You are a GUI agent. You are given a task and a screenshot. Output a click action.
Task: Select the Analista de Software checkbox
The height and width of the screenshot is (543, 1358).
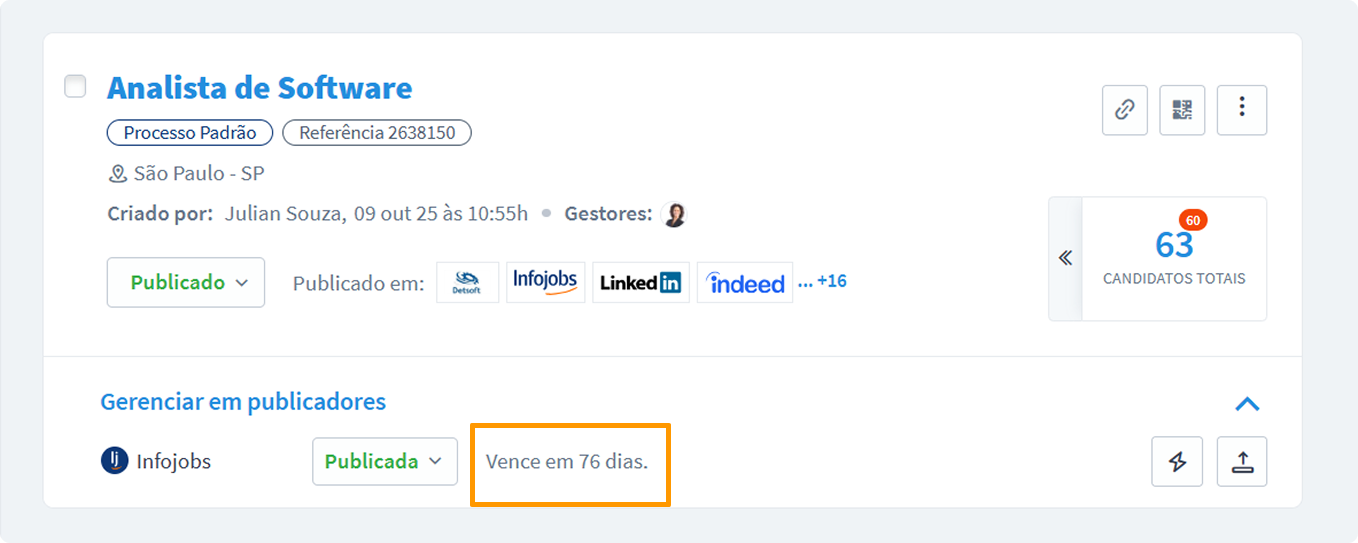click(75, 86)
